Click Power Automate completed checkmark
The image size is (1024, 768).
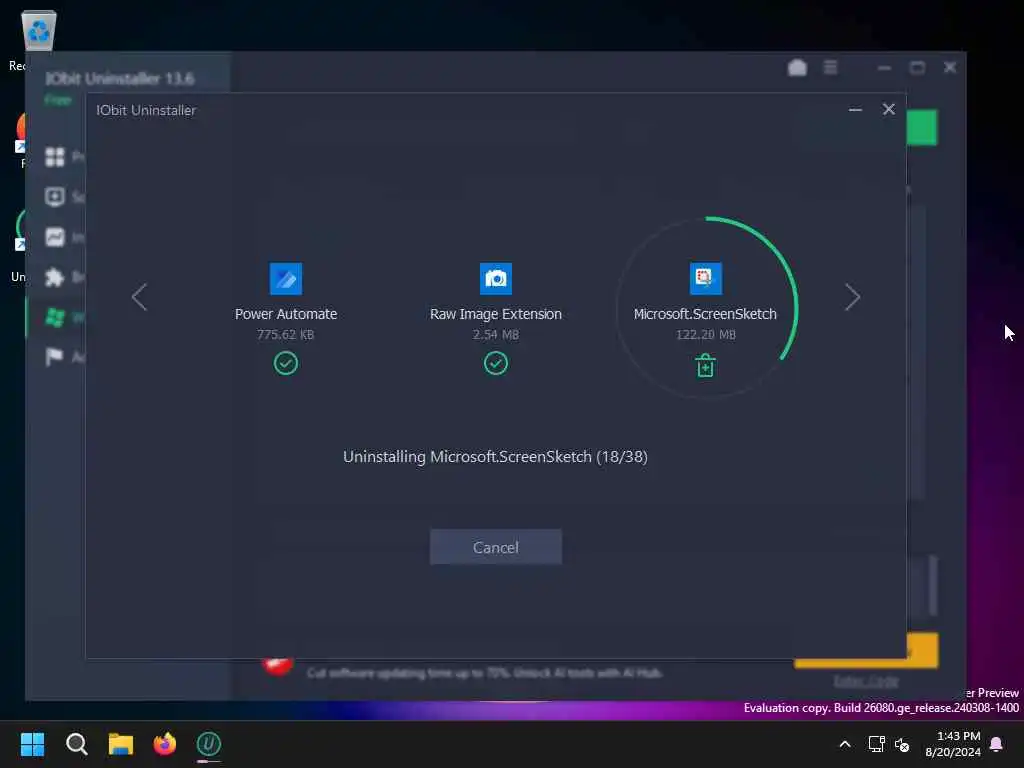pyautogui.click(x=285, y=363)
